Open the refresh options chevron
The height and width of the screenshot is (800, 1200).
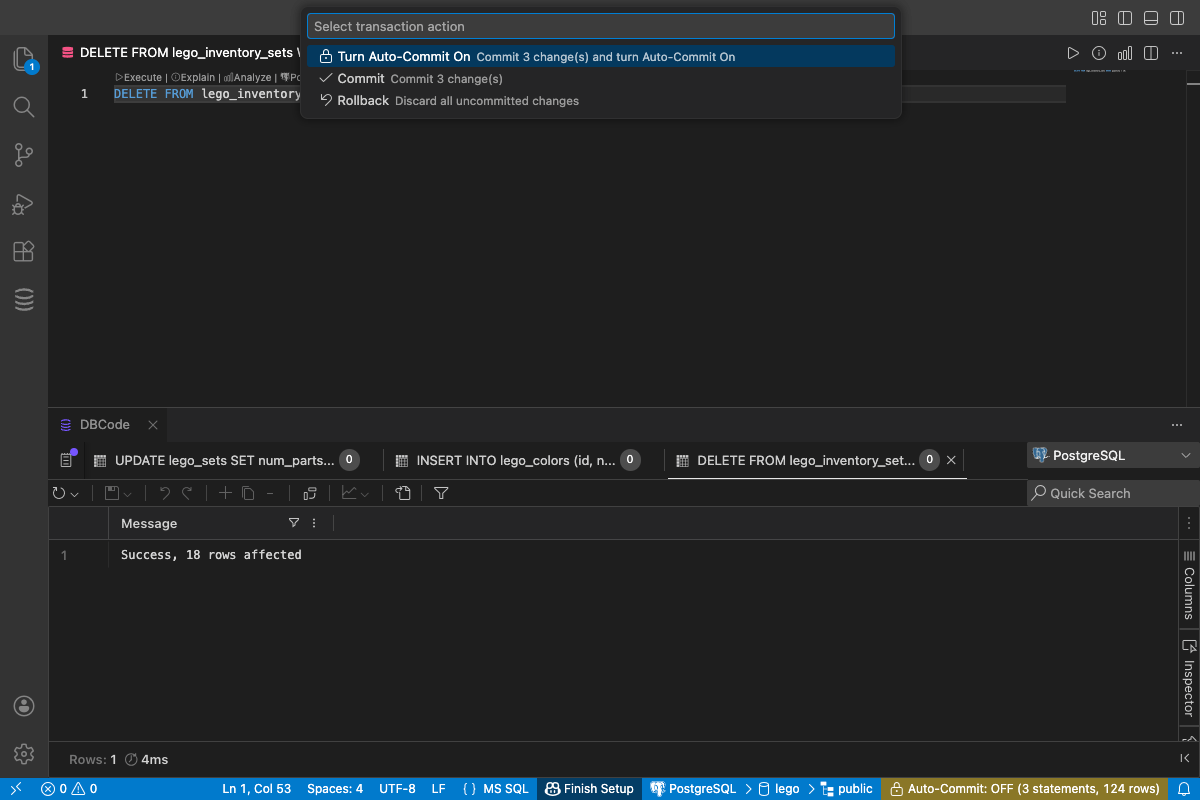(73, 492)
